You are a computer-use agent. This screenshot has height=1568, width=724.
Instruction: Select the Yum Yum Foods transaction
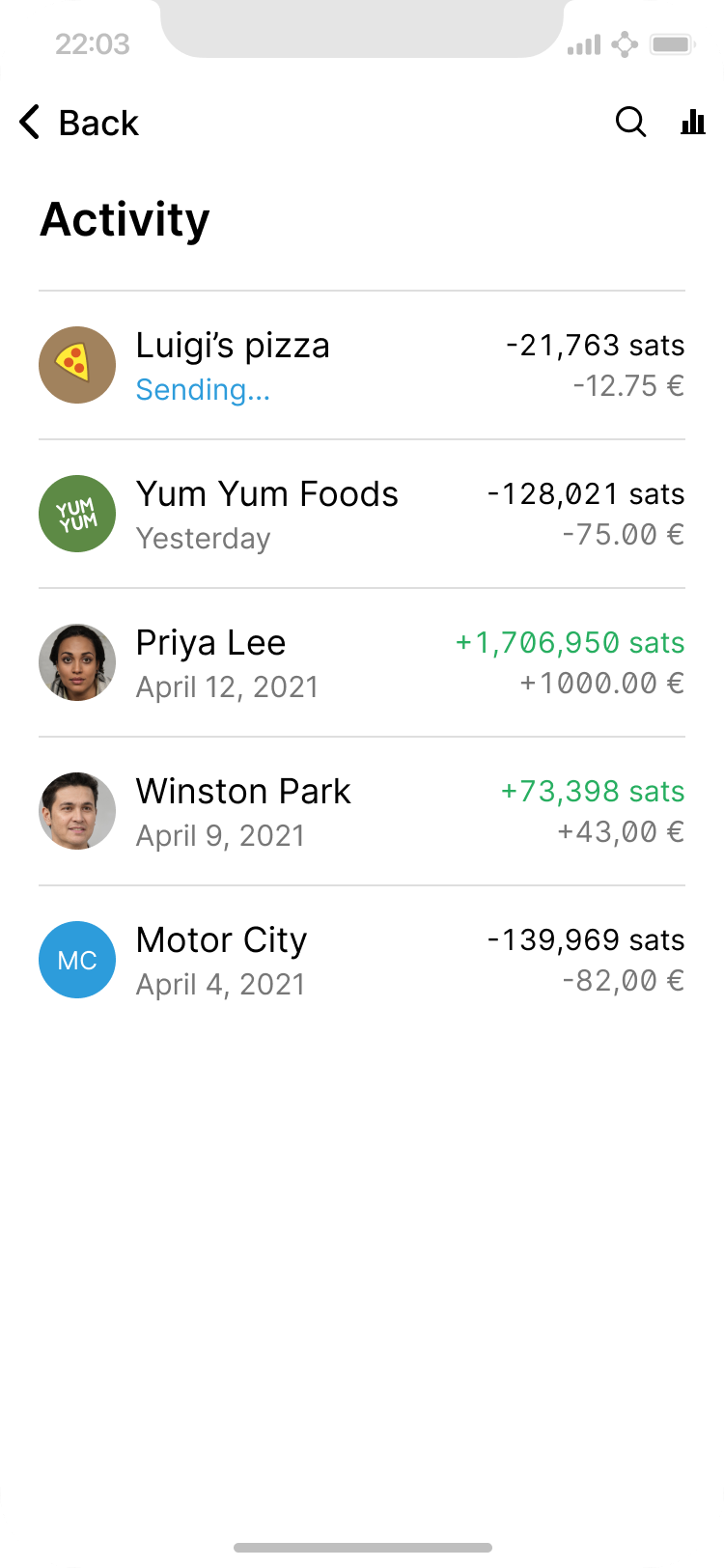coord(266,494)
